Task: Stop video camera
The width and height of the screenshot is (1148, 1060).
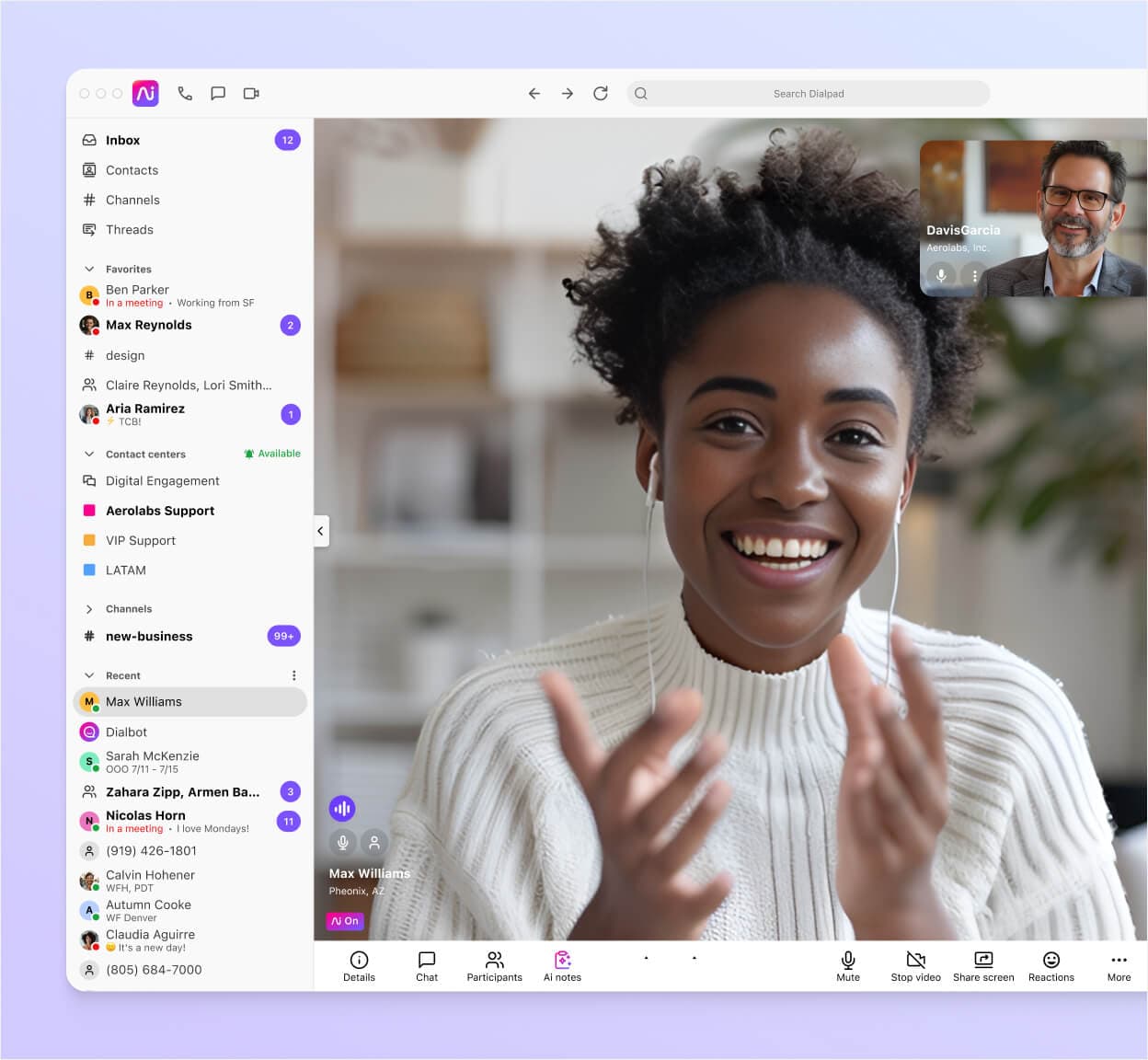Action: tap(915, 965)
